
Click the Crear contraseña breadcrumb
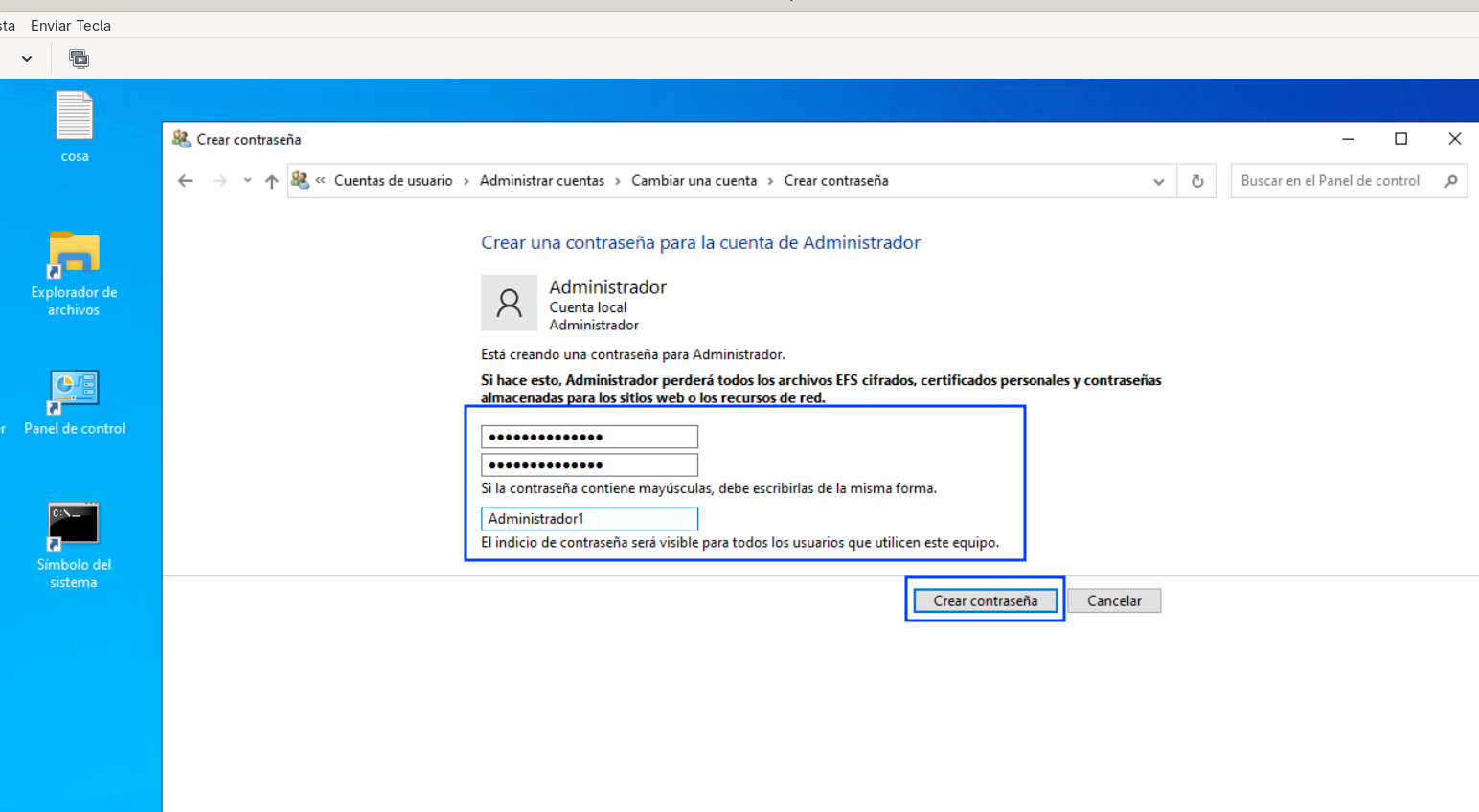[836, 181]
